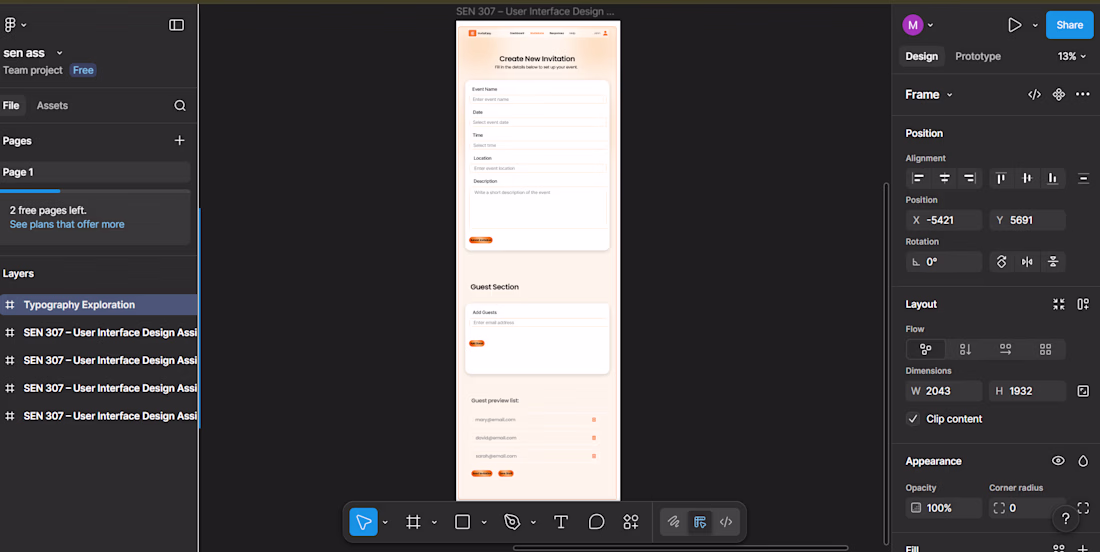Switch to the Prototype tab
Screen dimensions: 1100x552
click(x=978, y=56)
